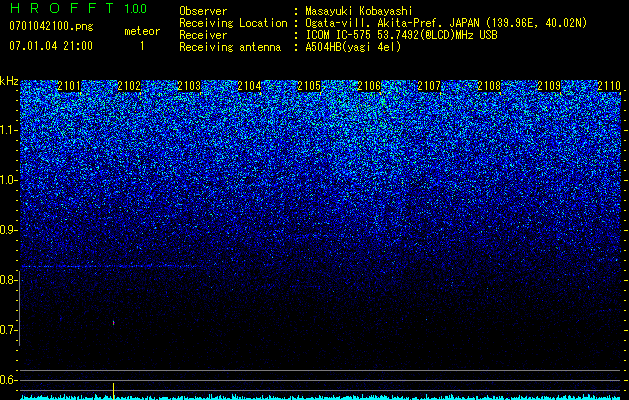Screen dimensions: 629x400
Task: Click the 2103 time marker
Action: point(189,86)
